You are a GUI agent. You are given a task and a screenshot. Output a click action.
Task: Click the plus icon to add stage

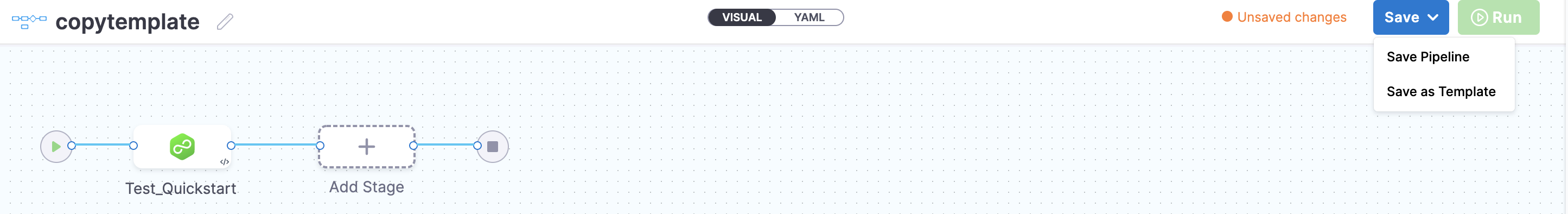pos(366,146)
